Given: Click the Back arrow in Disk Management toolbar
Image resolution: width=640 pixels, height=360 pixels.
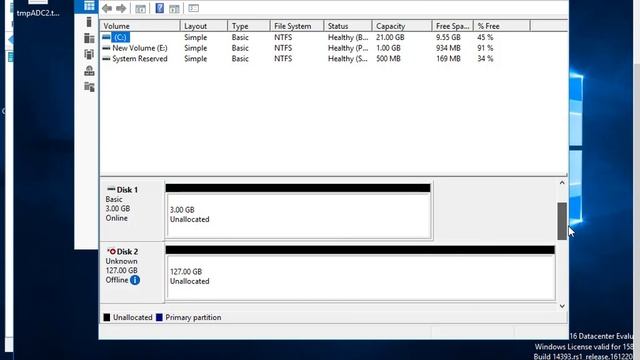Looking at the screenshot, I should [107, 8].
